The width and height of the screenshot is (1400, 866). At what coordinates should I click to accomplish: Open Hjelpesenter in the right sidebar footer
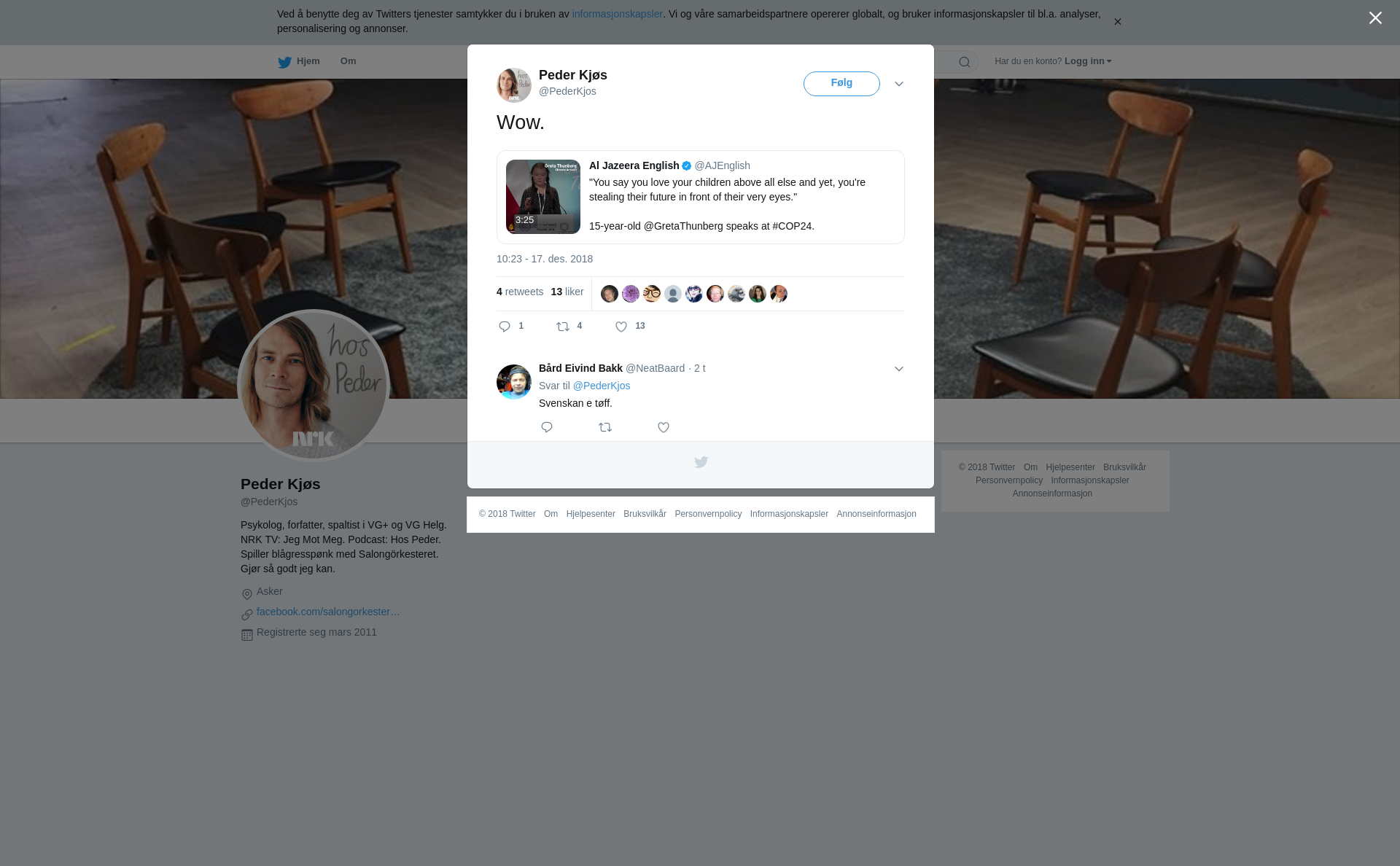(x=1070, y=467)
